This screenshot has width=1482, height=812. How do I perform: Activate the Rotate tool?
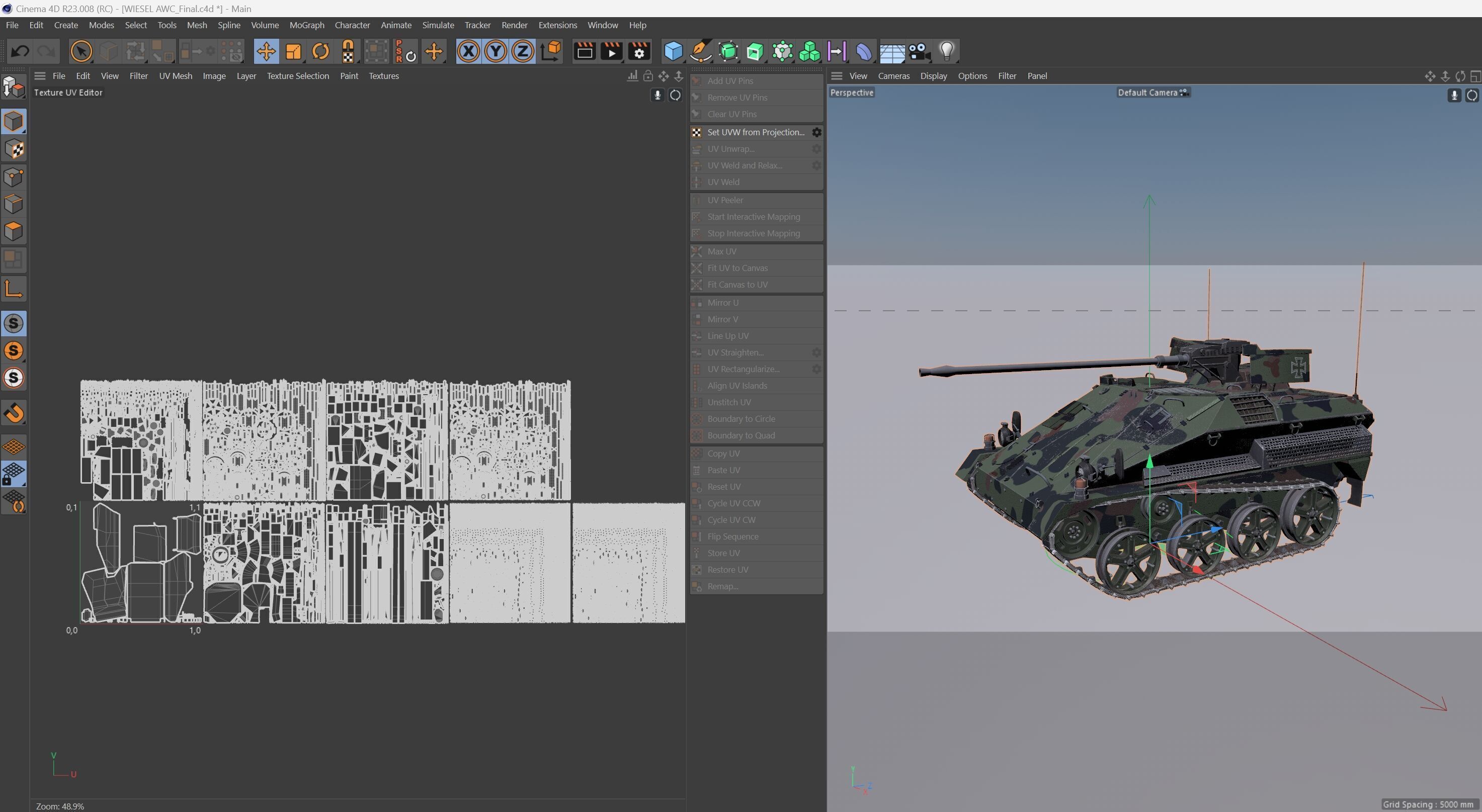click(320, 52)
